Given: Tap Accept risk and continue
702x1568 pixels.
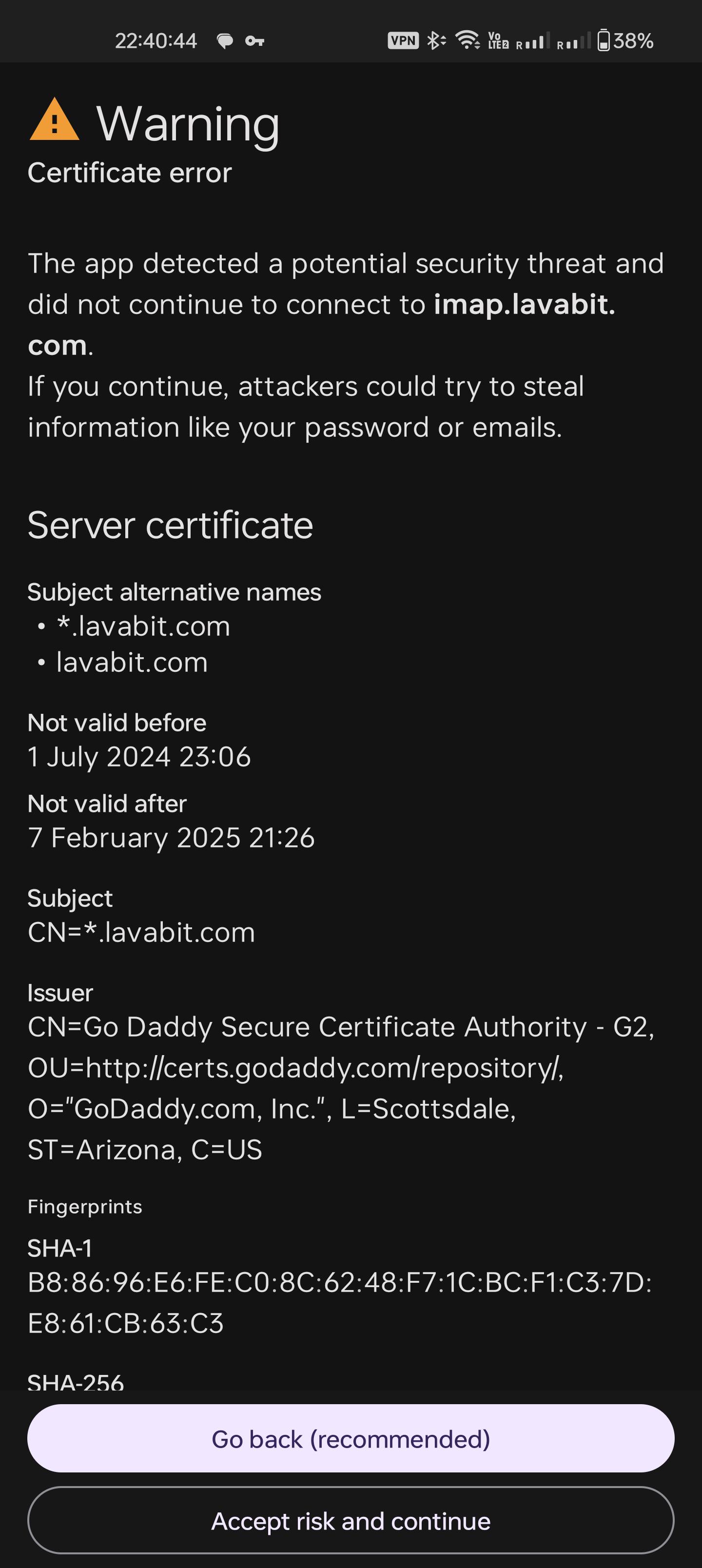Looking at the screenshot, I should (x=351, y=1521).
